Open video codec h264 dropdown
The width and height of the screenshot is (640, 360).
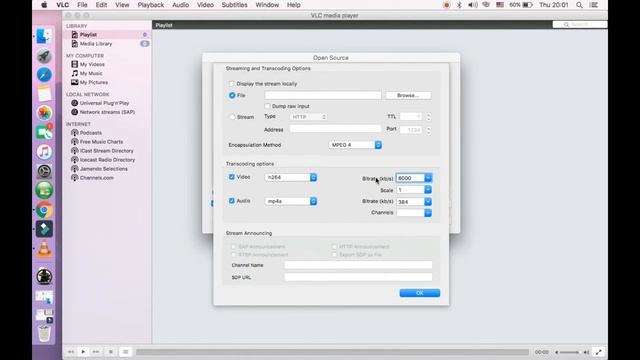(x=291, y=177)
